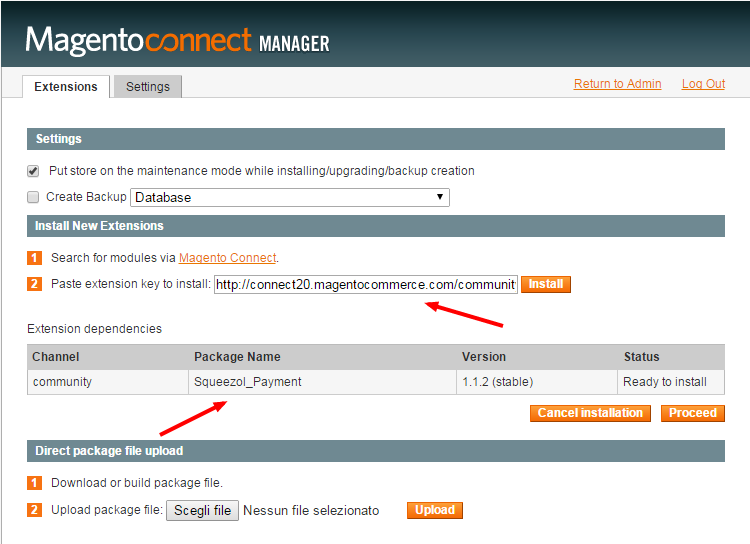Viewport: 750px width, 544px height.
Task: Click the community channel cell
Action: click(x=108, y=382)
